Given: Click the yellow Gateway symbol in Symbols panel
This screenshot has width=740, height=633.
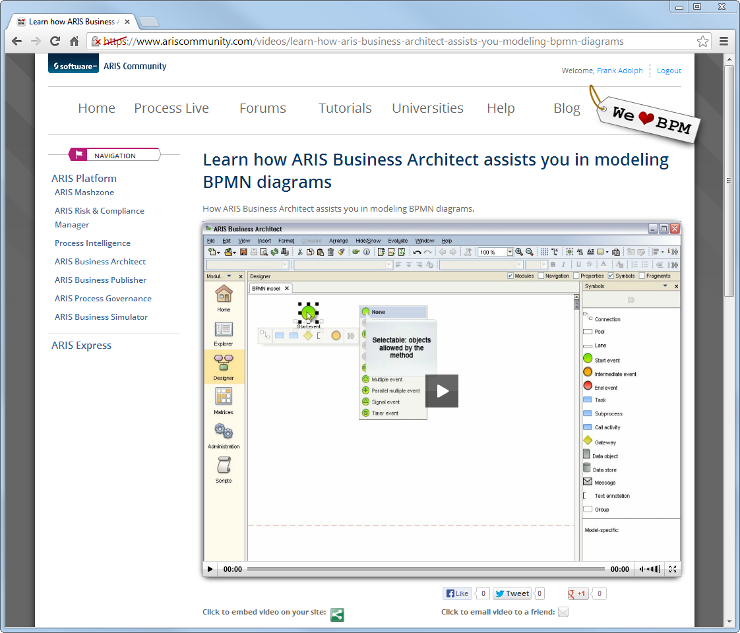Looking at the screenshot, I should click(x=588, y=440).
